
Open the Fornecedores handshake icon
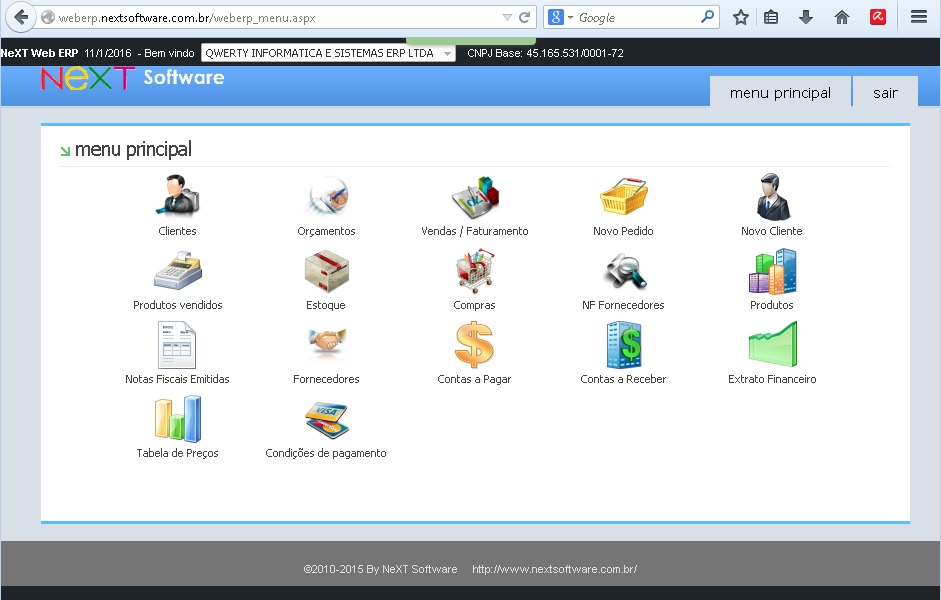(x=326, y=341)
